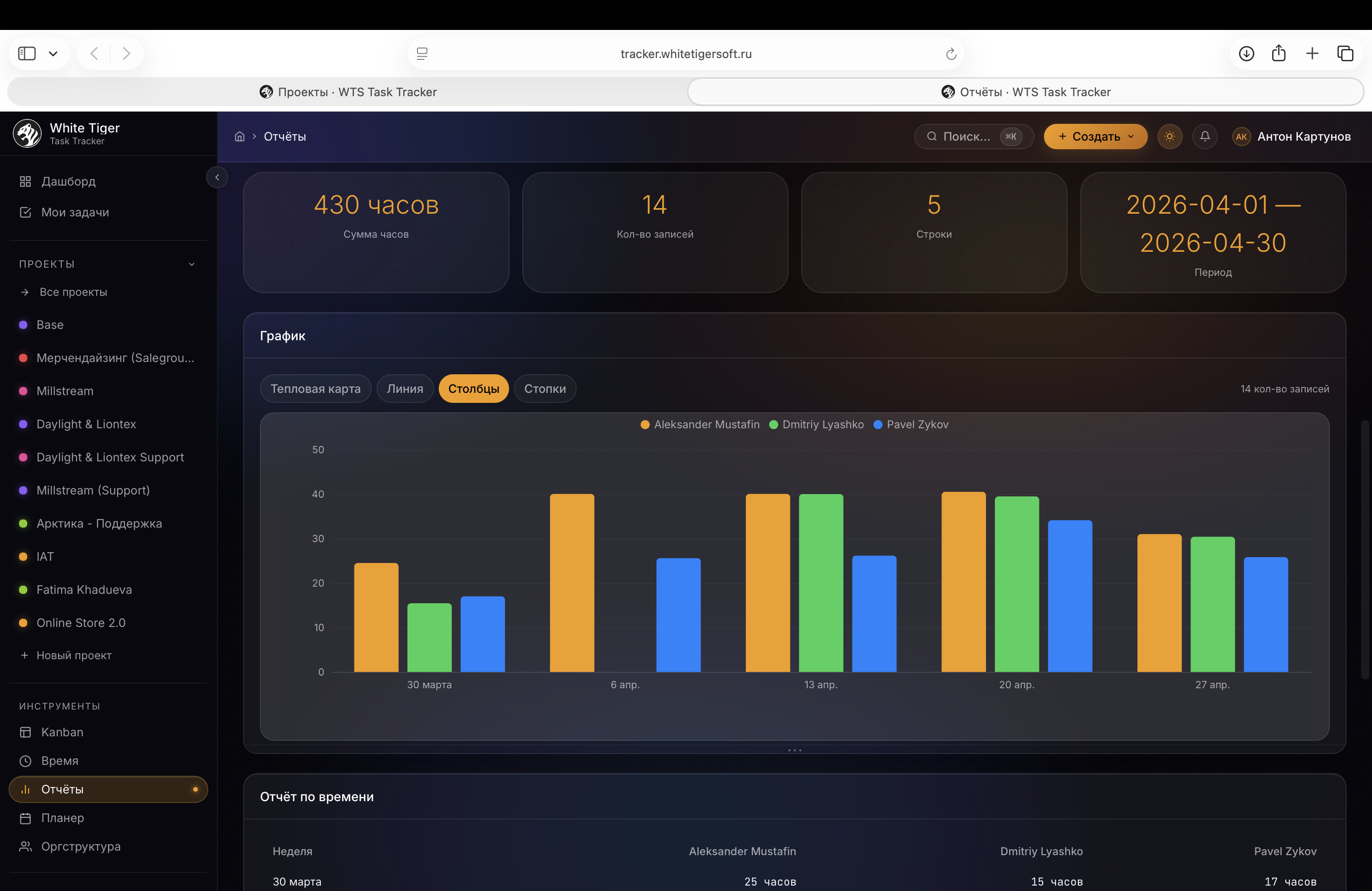1372x891 pixels.
Task: Click the Время clock icon
Action: coord(25,761)
